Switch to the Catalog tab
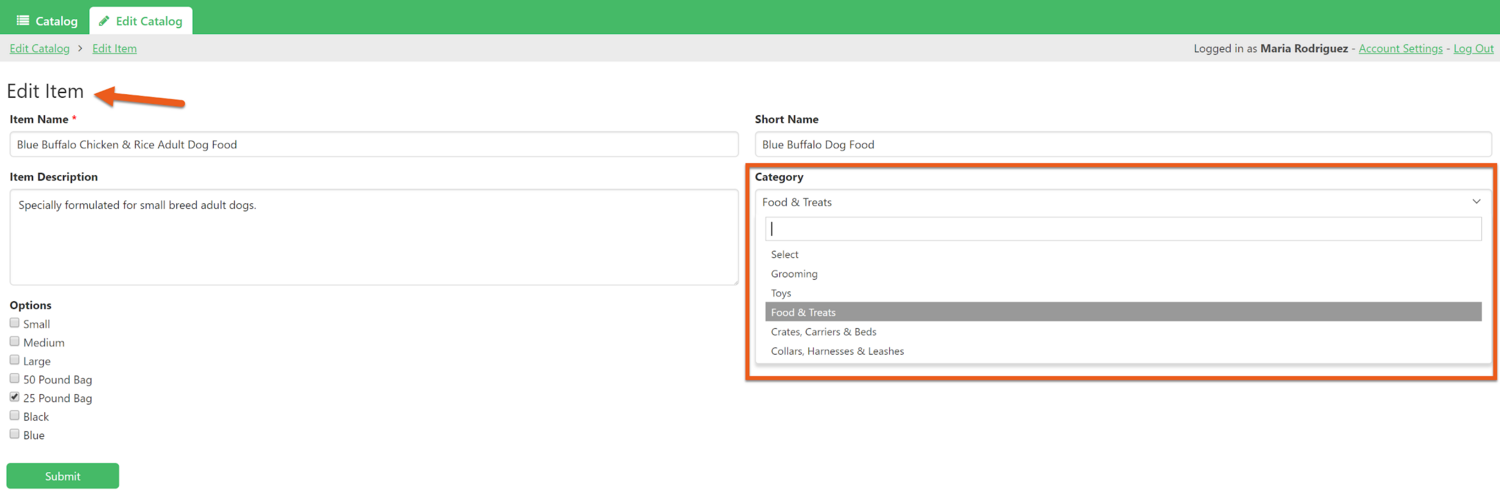 point(47,21)
